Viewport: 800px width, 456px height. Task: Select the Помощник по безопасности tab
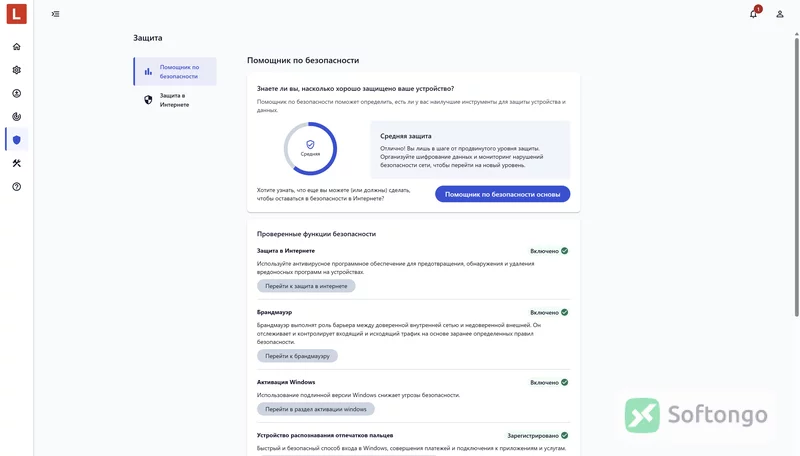tap(175, 71)
